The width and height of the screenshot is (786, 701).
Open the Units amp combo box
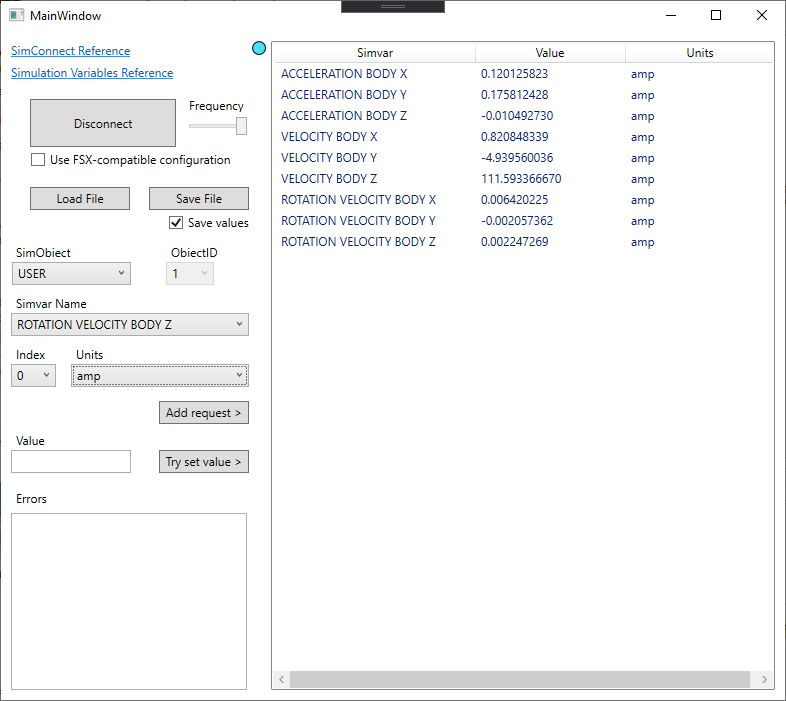tap(160, 376)
